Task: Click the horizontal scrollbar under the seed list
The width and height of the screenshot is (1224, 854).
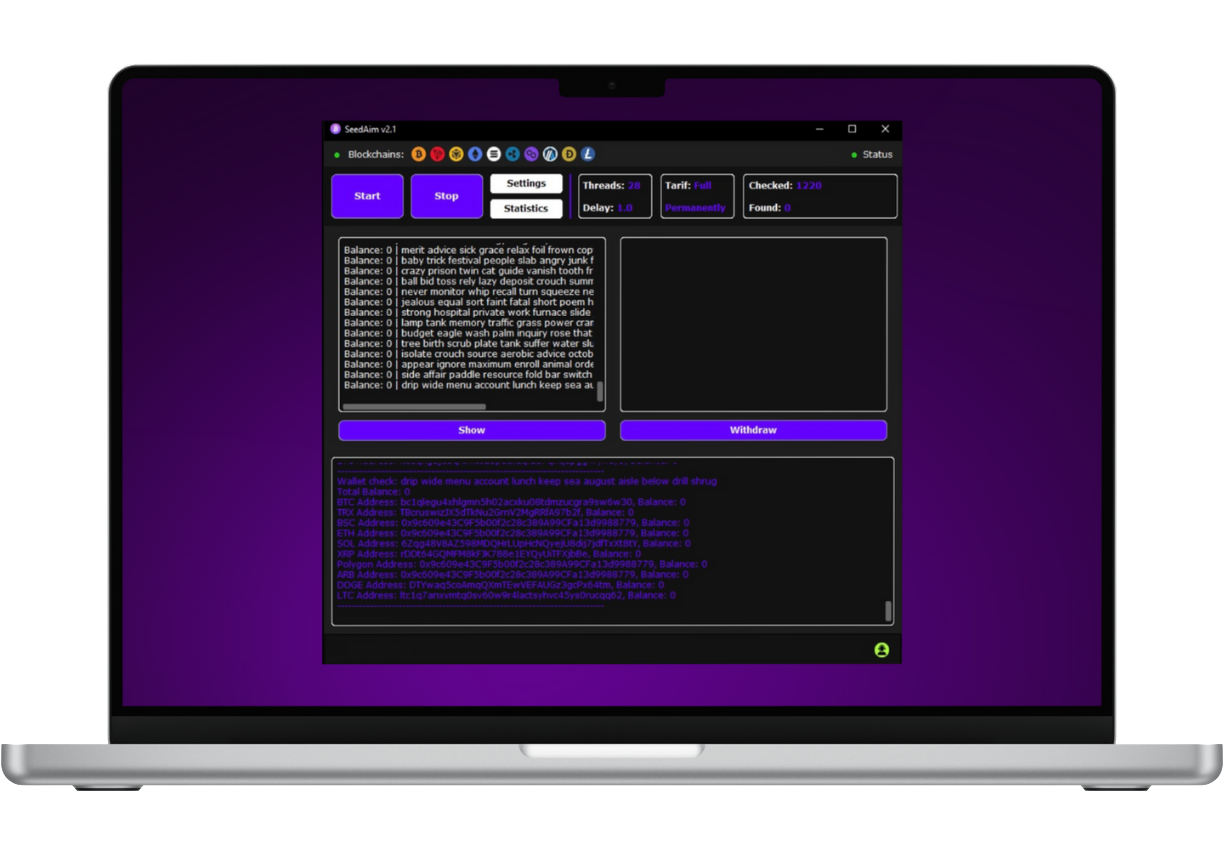Action: coord(414,407)
